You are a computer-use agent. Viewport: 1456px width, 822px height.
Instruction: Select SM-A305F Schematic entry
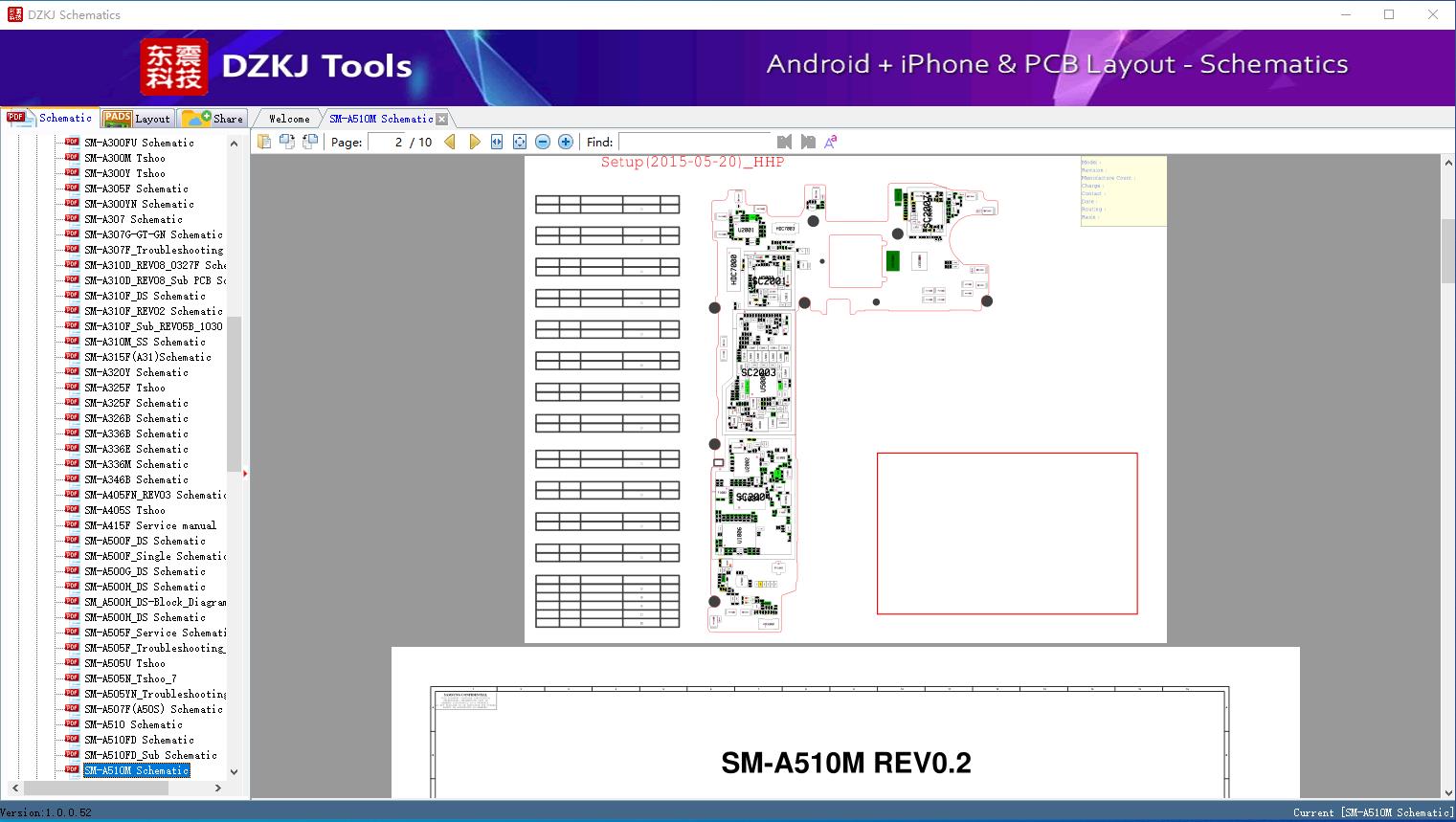[x=136, y=189]
